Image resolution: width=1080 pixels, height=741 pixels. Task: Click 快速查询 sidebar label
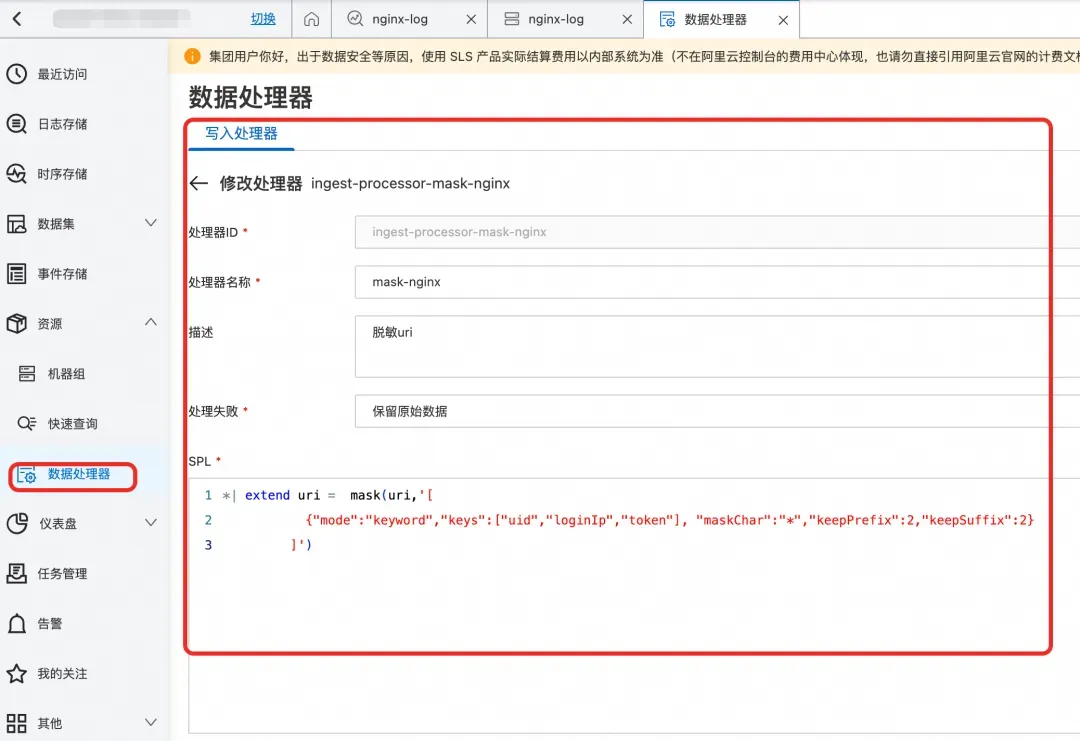[x=72, y=424]
